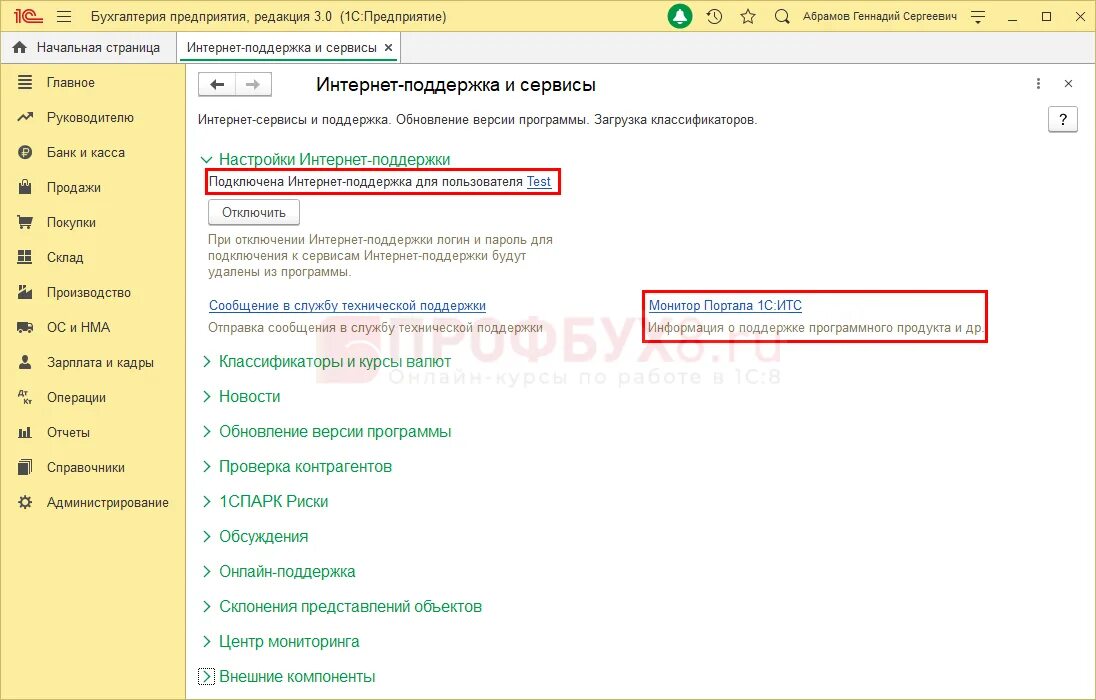This screenshot has width=1096, height=700.
Task: Open the service settings dropdown icon next to username
Action: (978, 16)
